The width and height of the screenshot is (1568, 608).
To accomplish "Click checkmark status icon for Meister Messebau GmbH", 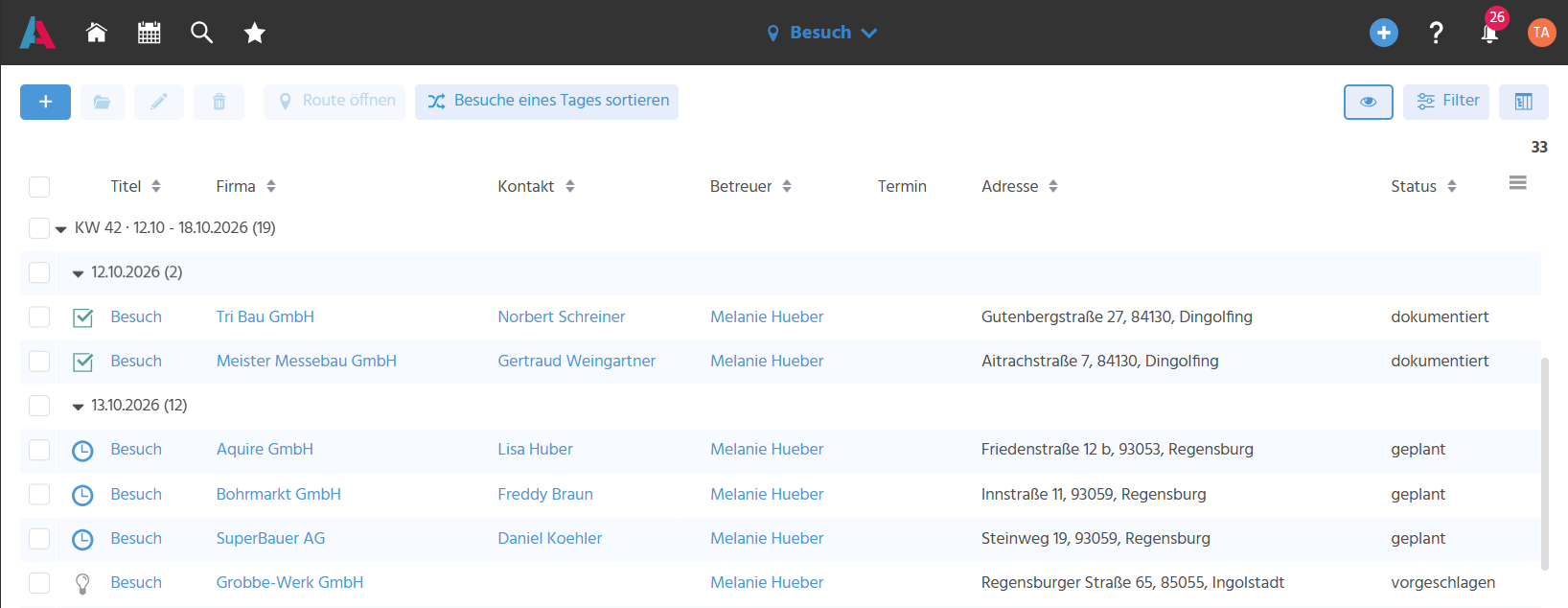I will (83, 362).
